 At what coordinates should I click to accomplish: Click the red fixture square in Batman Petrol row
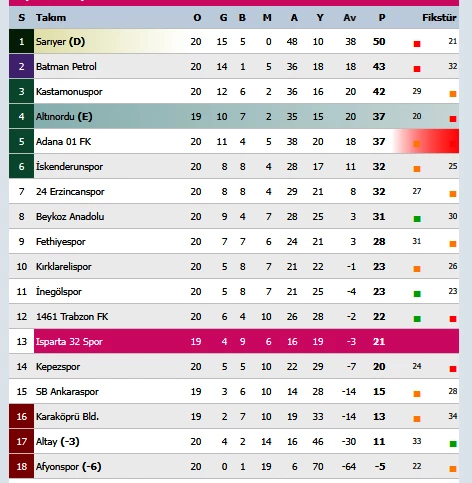417,69
